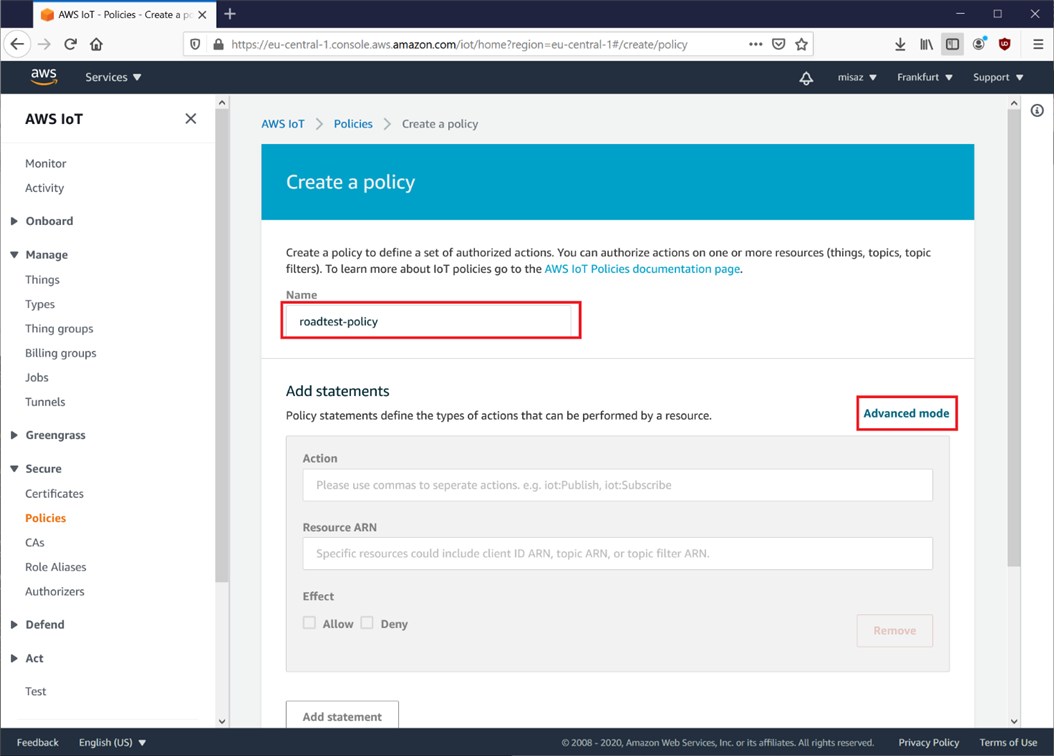Screen dimensions: 1054x756
Task: Open the notifications bell icon
Action: [x=806, y=78]
